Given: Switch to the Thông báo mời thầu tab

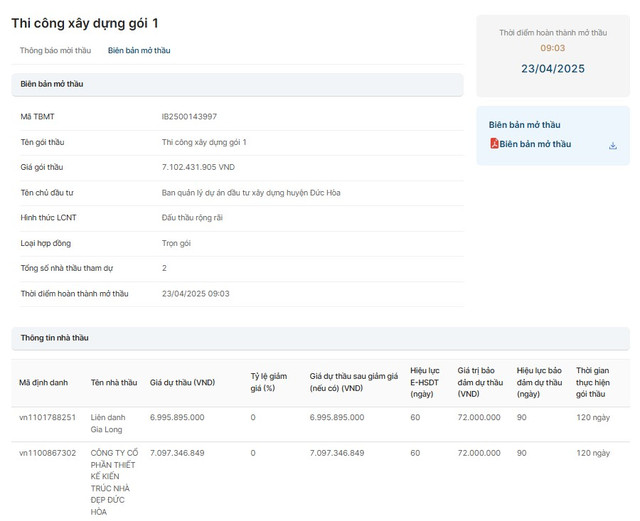Looking at the screenshot, I should click(55, 50).
